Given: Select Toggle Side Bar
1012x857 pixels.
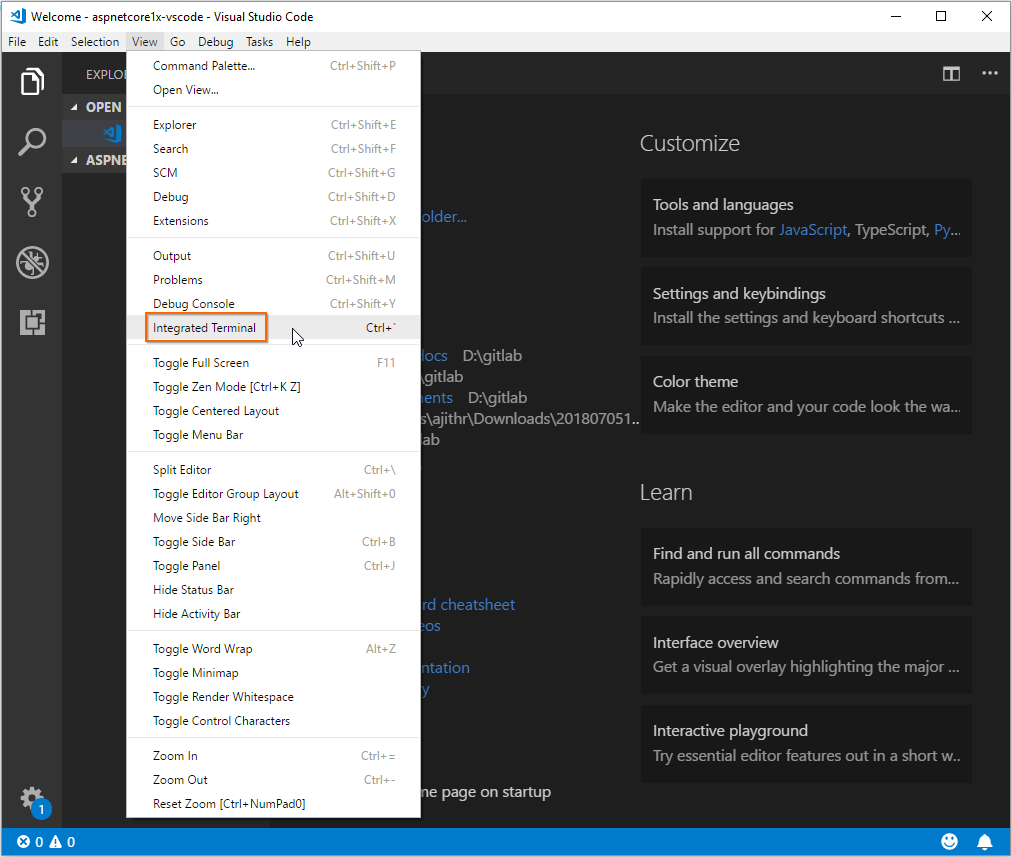Looking at the screenshot, I should (274, 541).
